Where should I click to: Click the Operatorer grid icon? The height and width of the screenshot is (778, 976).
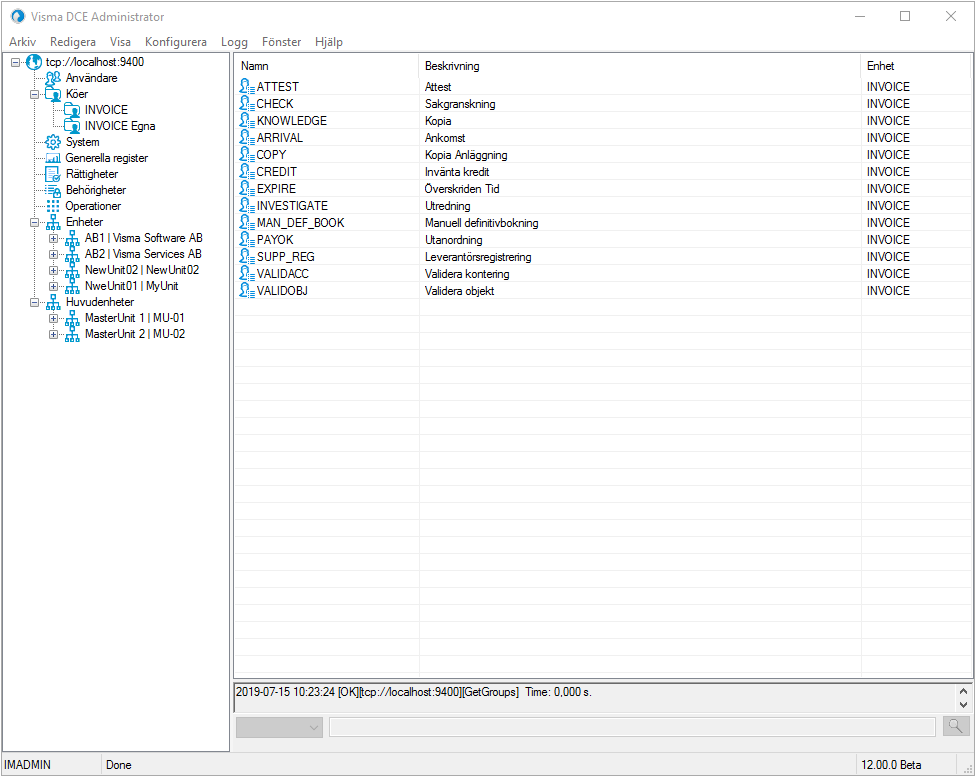[x=52, y=205]
